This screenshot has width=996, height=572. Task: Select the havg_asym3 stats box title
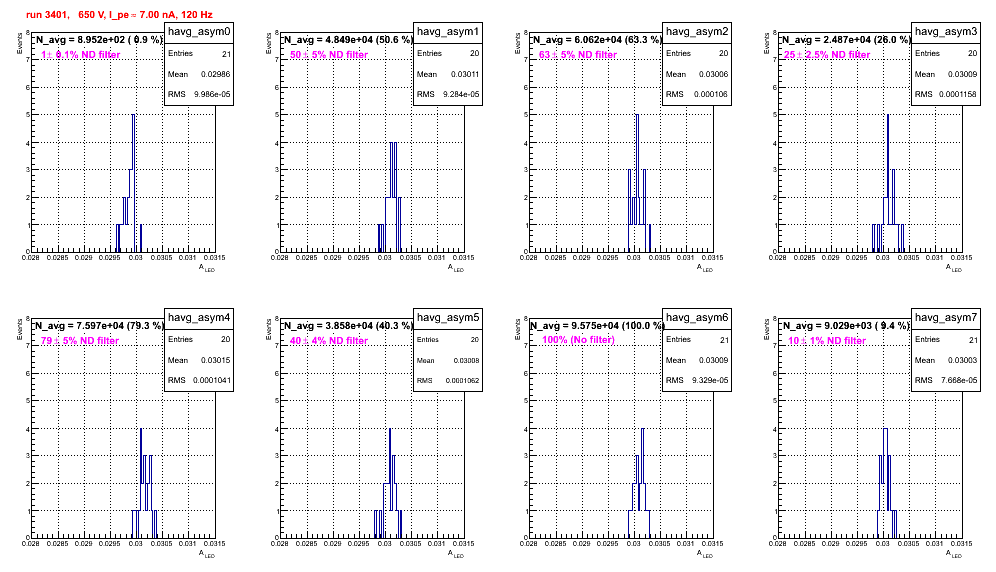click(x=946, y=32)
